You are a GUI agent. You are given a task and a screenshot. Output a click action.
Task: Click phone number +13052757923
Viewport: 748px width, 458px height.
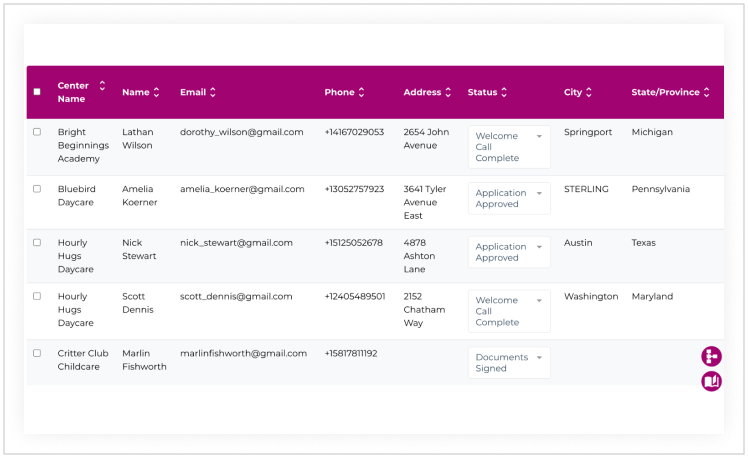[354, 189]
